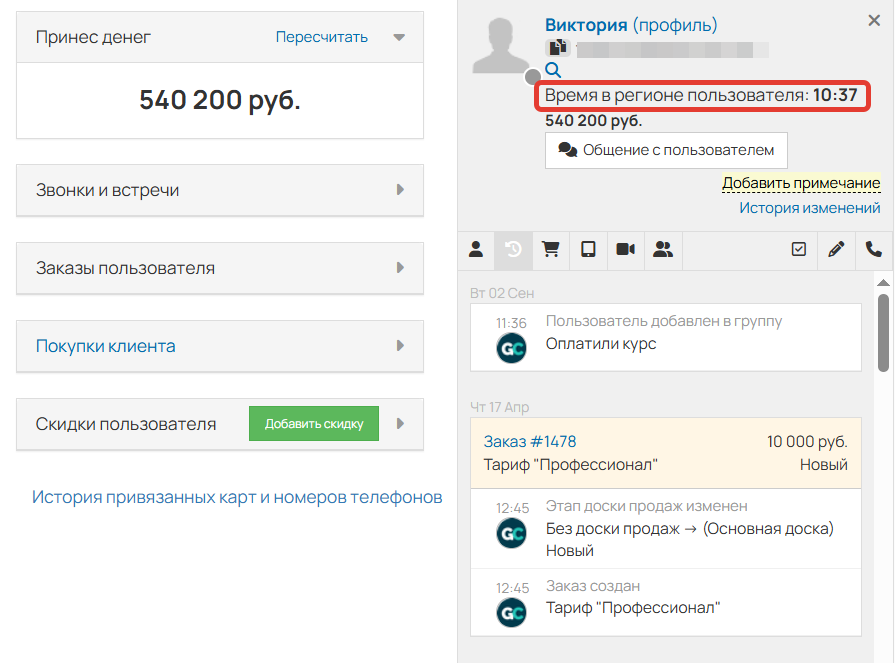The width and height of the screenshot is (895, 663).
Task: Select the mobile device tab icon
Action: click(588, 250)
